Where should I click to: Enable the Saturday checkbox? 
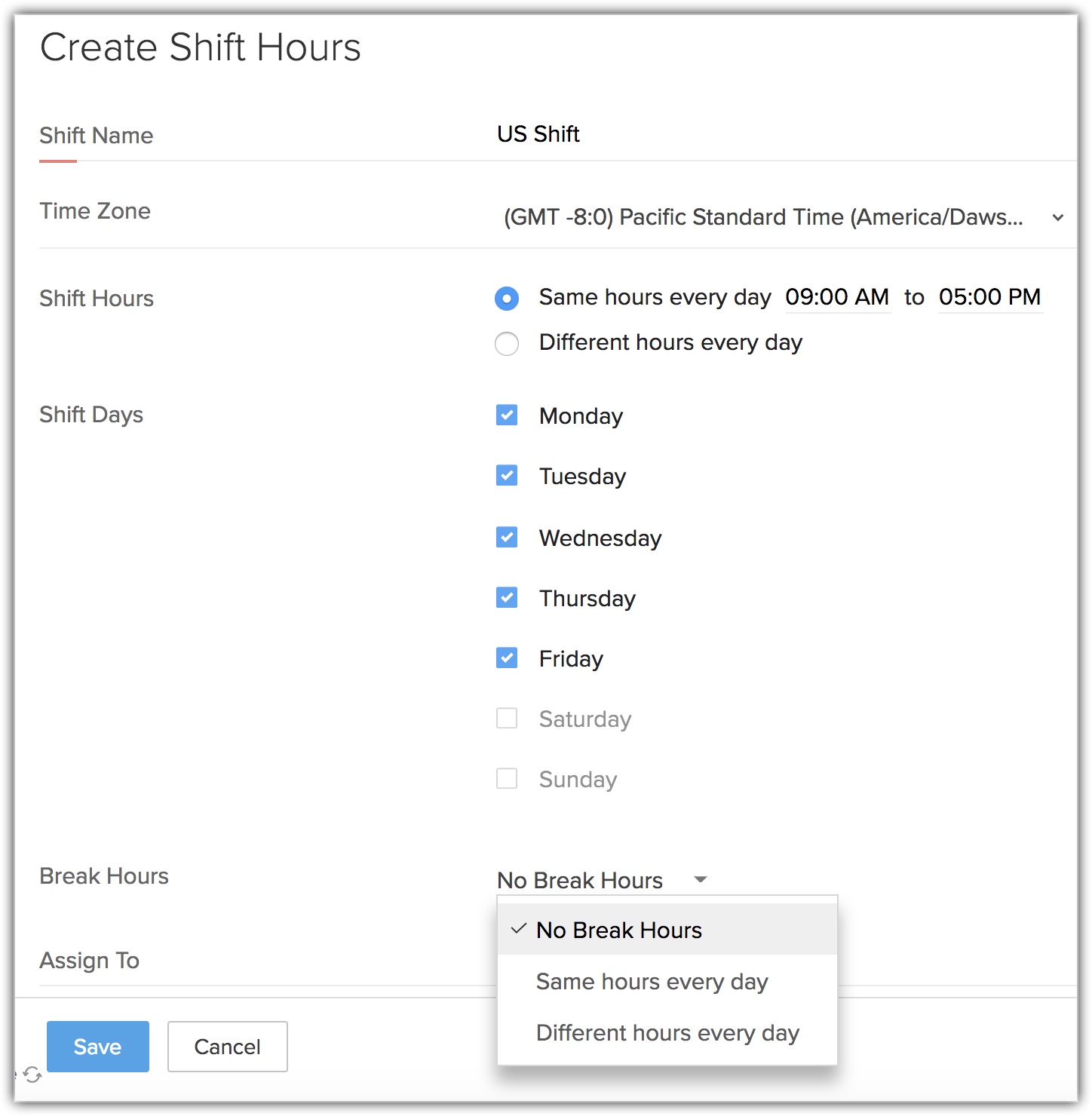[x=507, y=719]
